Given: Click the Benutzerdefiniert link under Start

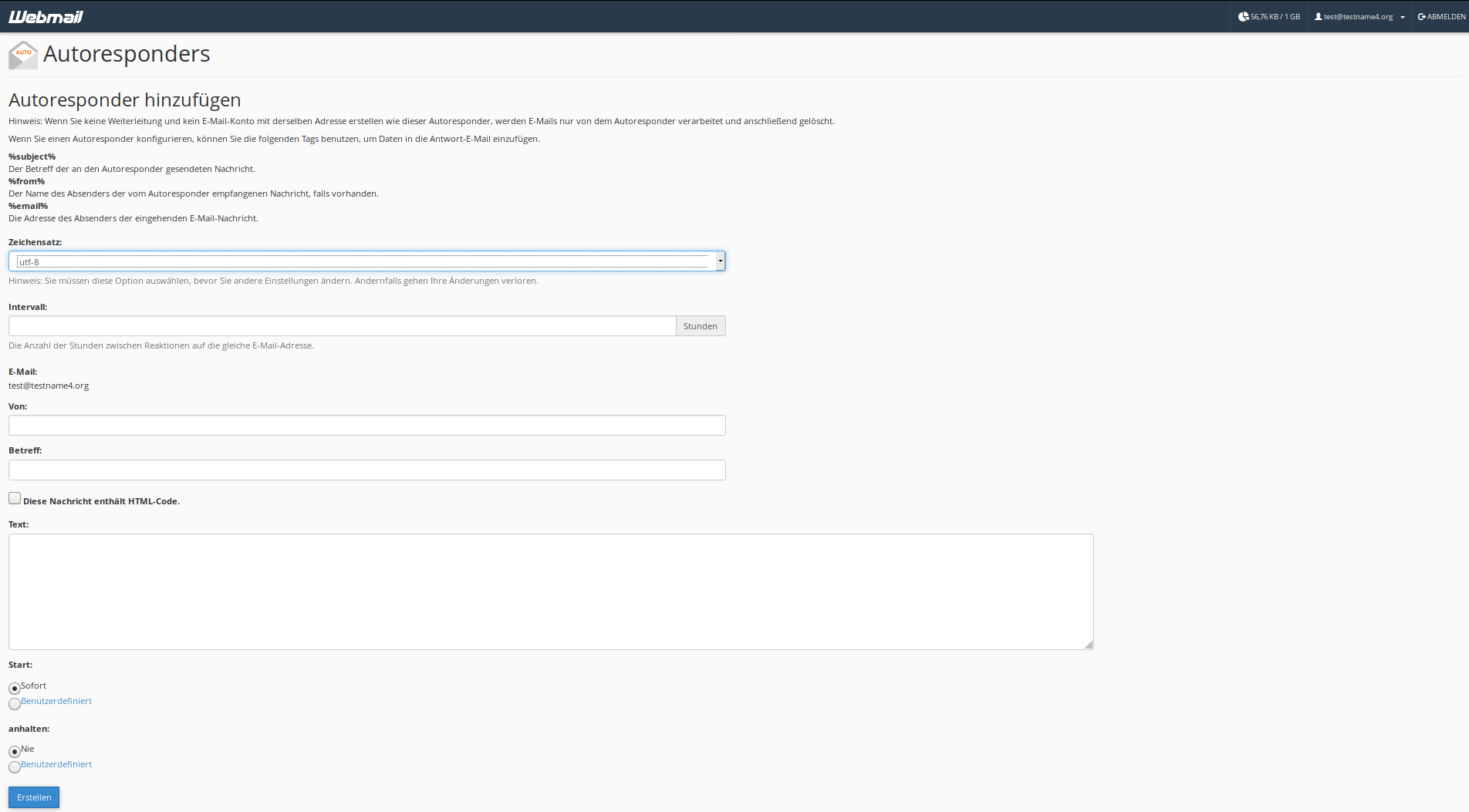Looking at the screenshot, I should (x=56, y=701).
